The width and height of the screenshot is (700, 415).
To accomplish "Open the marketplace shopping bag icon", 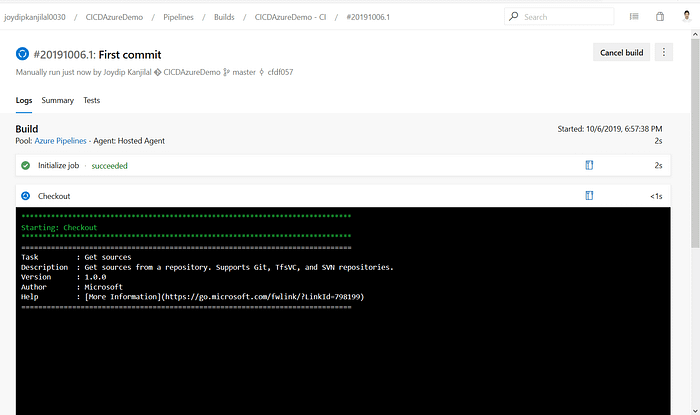I will tap(660, 17).
